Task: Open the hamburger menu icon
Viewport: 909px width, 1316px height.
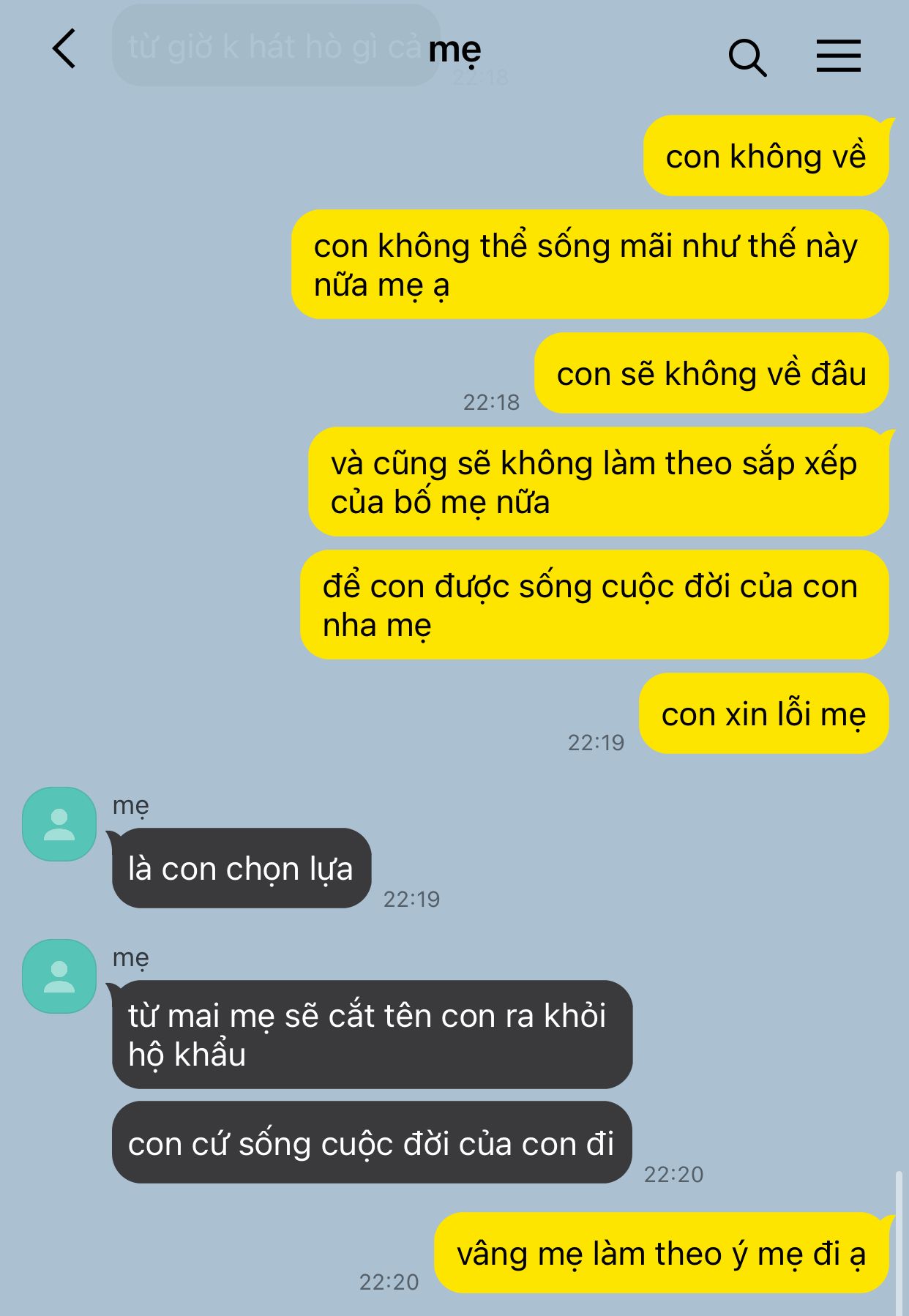Action: 839,56
